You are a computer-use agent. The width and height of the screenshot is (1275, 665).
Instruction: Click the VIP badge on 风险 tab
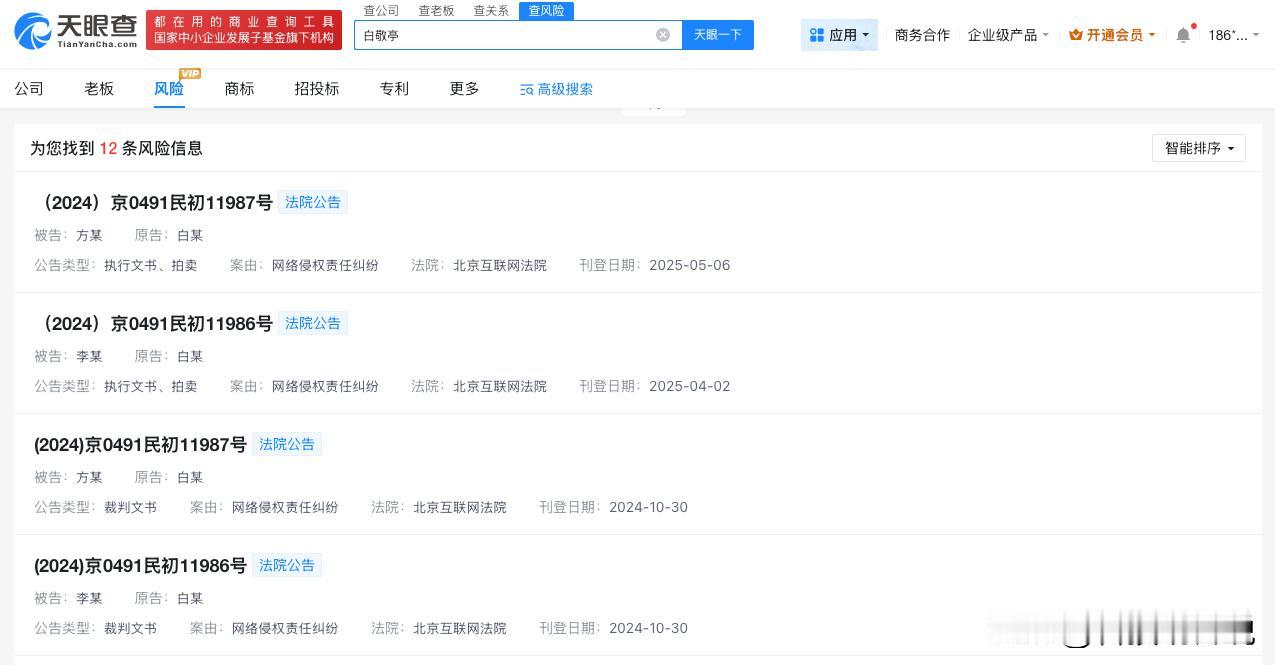[189, 73]
